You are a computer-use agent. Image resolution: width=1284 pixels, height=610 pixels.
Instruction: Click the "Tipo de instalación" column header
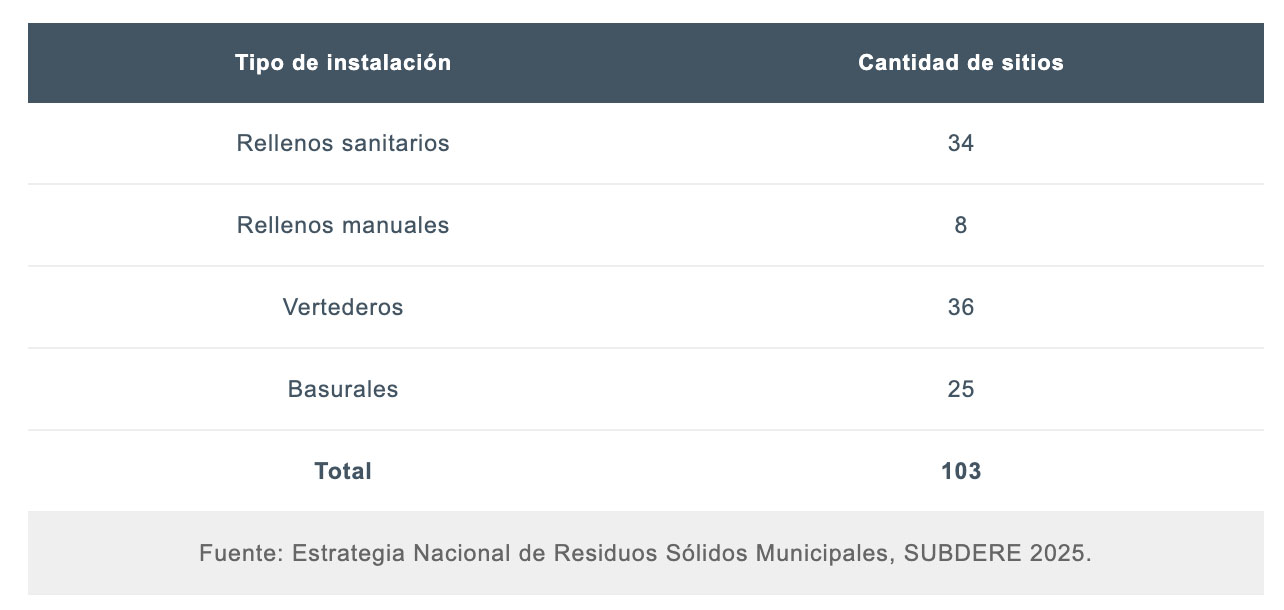tap(343, 63)
